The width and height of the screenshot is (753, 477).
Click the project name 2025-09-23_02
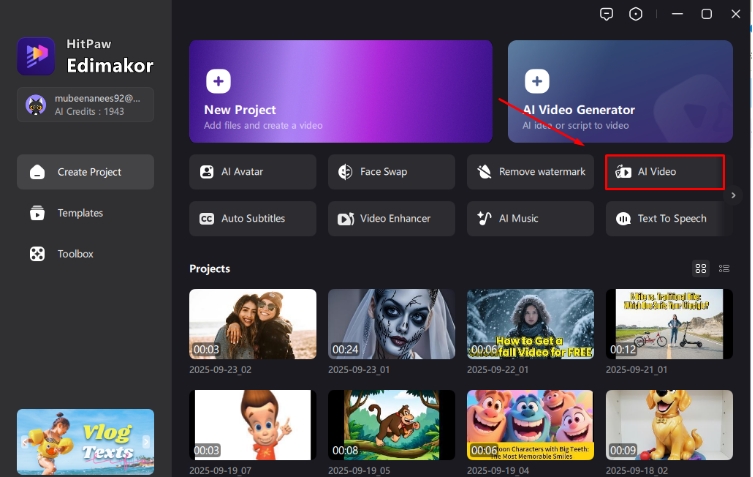click(x=220, y=370)
